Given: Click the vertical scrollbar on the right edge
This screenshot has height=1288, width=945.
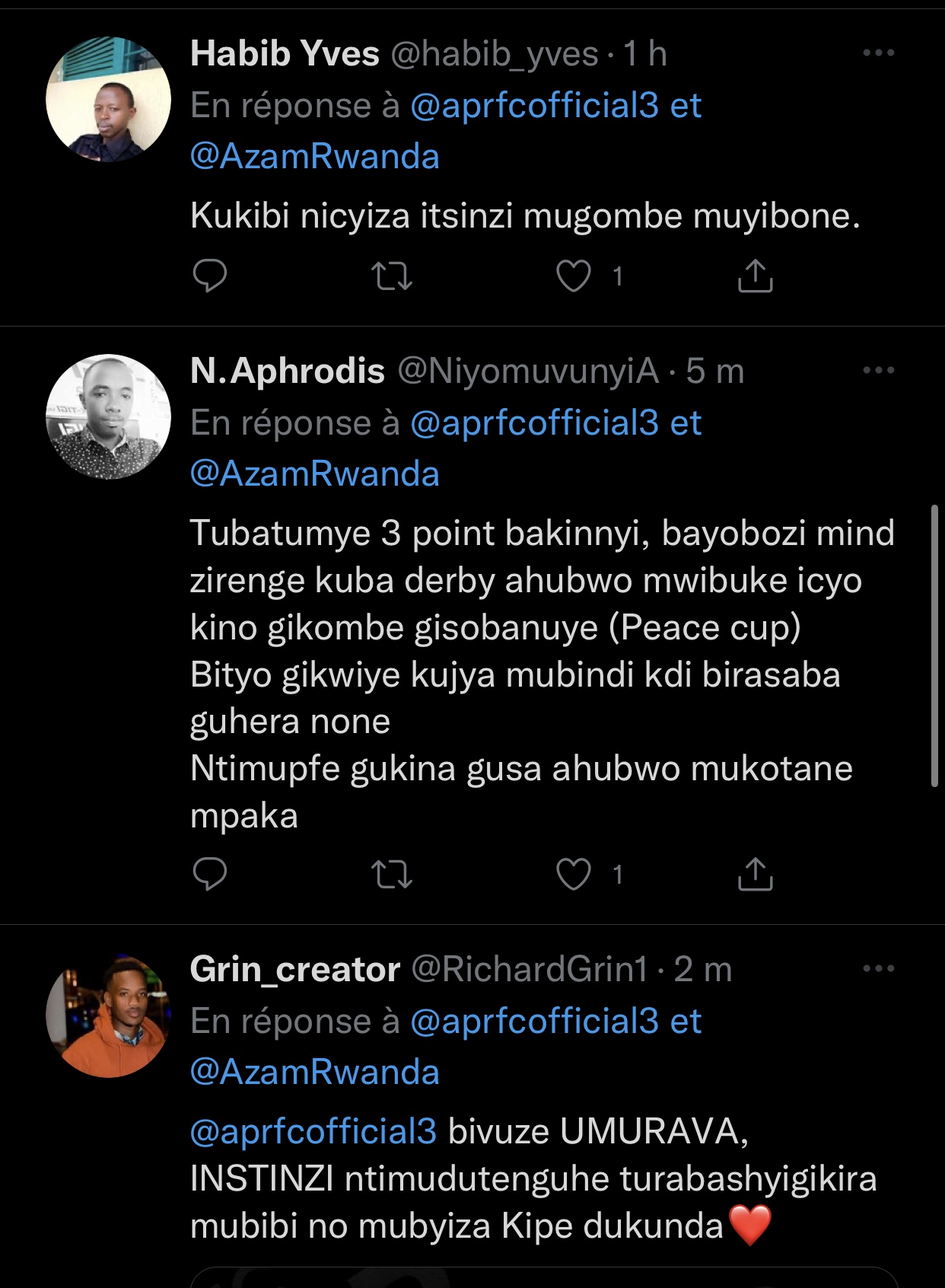Looking at the screenshot, I should click(x=934, y=646).
